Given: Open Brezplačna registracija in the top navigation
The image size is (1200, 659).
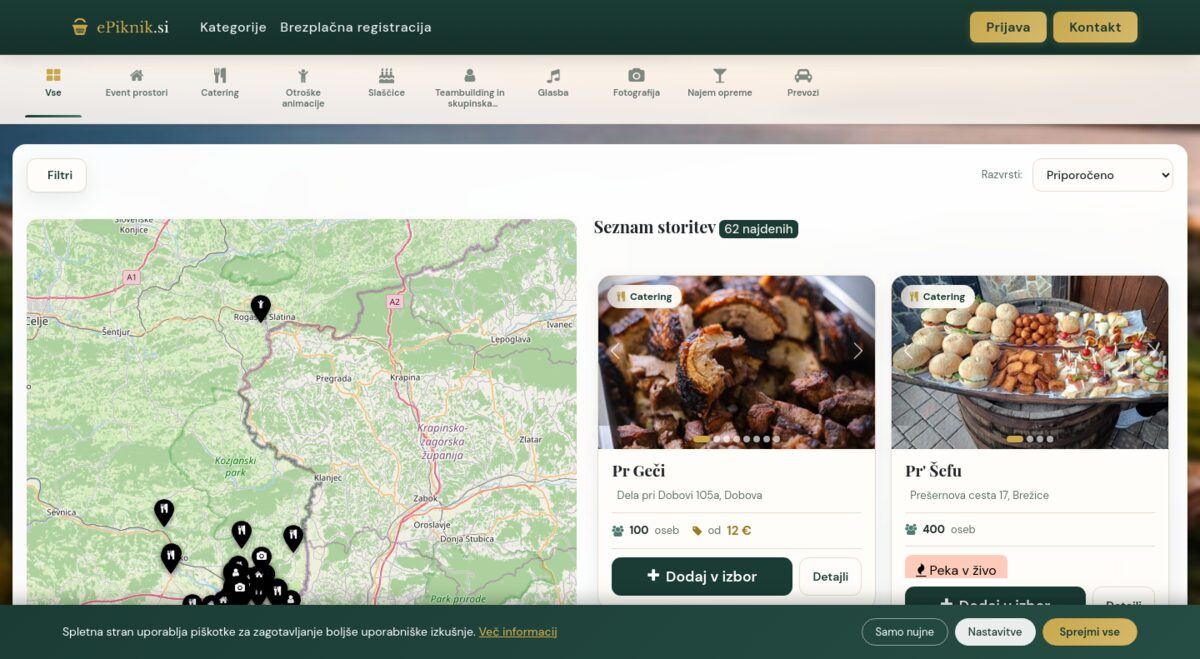Looking at the screenshot, I should [356, 27].
